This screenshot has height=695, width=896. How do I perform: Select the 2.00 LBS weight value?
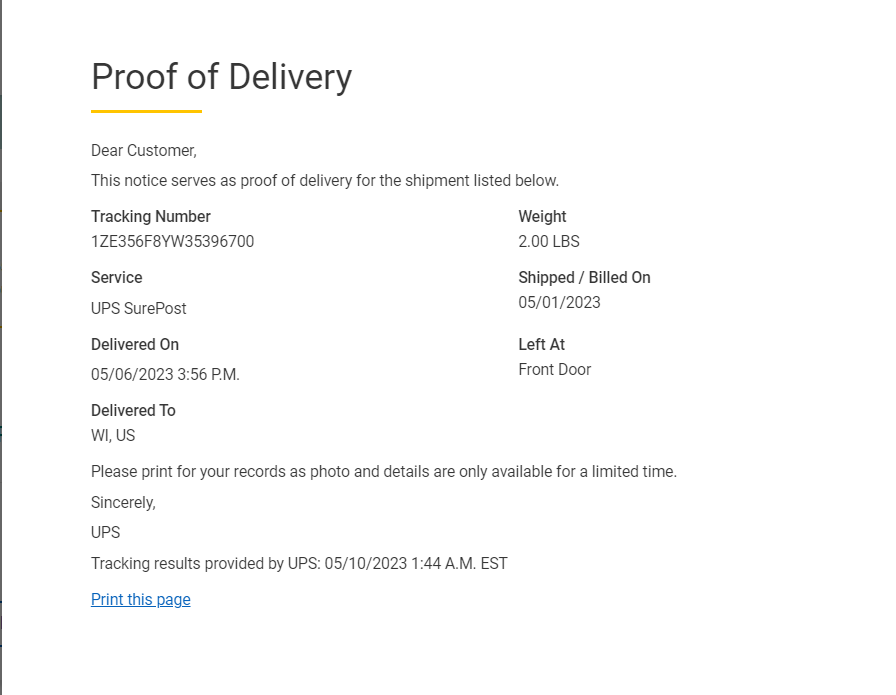[x=548, y=241]
